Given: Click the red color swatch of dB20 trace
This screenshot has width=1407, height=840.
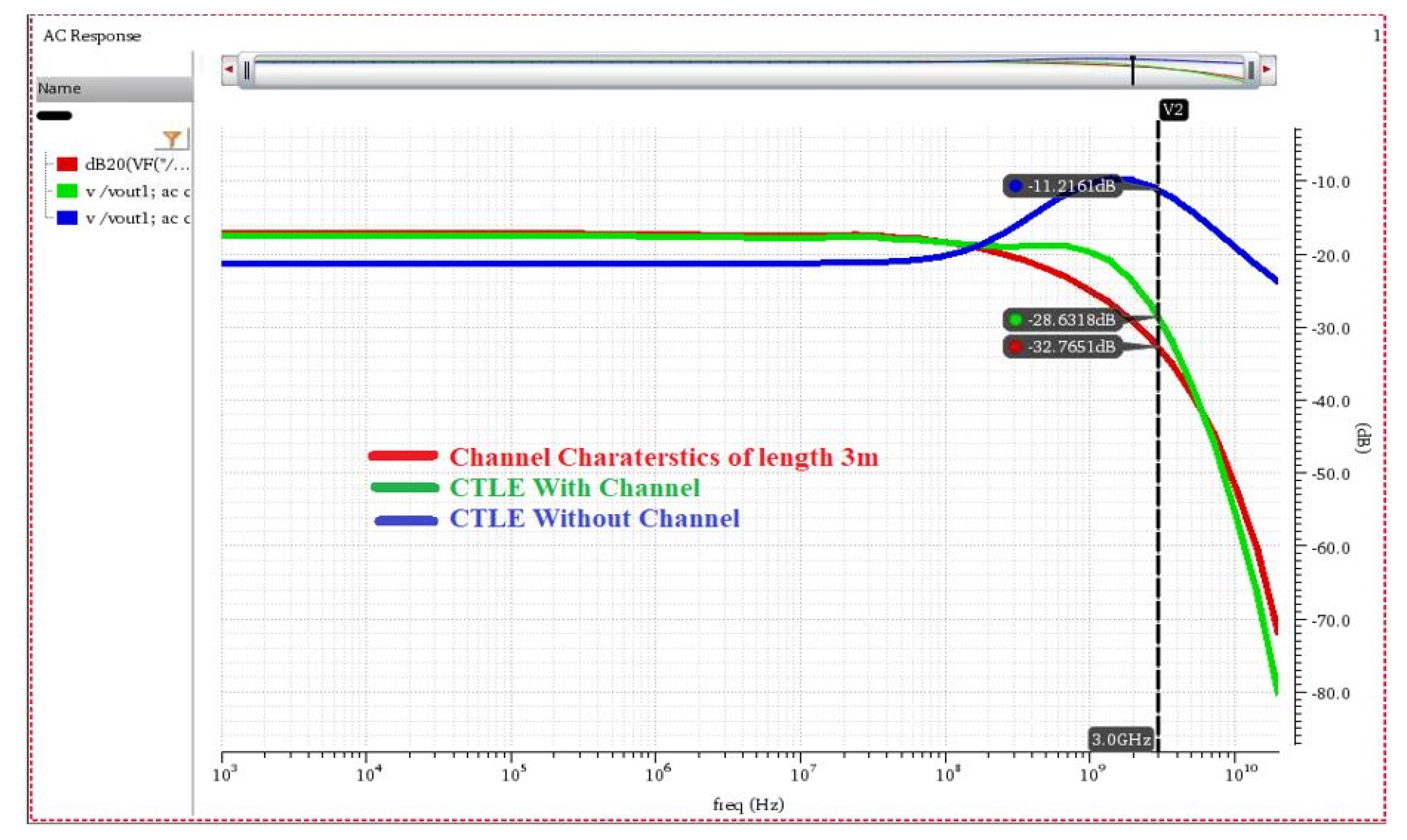Looking at the screenshot, I should 67,165.
